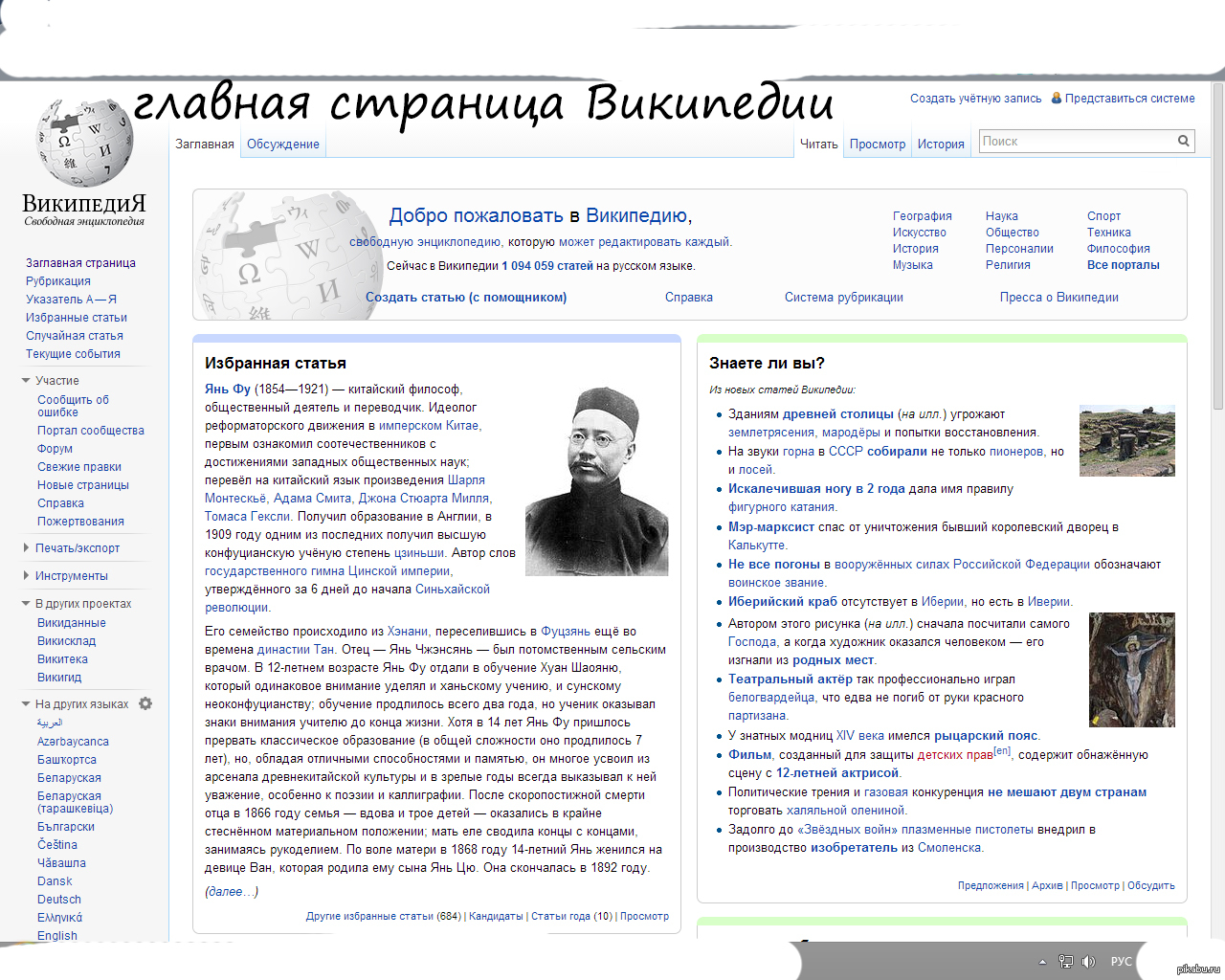Click the Wikipedia globe logo
This screenshot has height=980, width=1225.
coord(84,144)
